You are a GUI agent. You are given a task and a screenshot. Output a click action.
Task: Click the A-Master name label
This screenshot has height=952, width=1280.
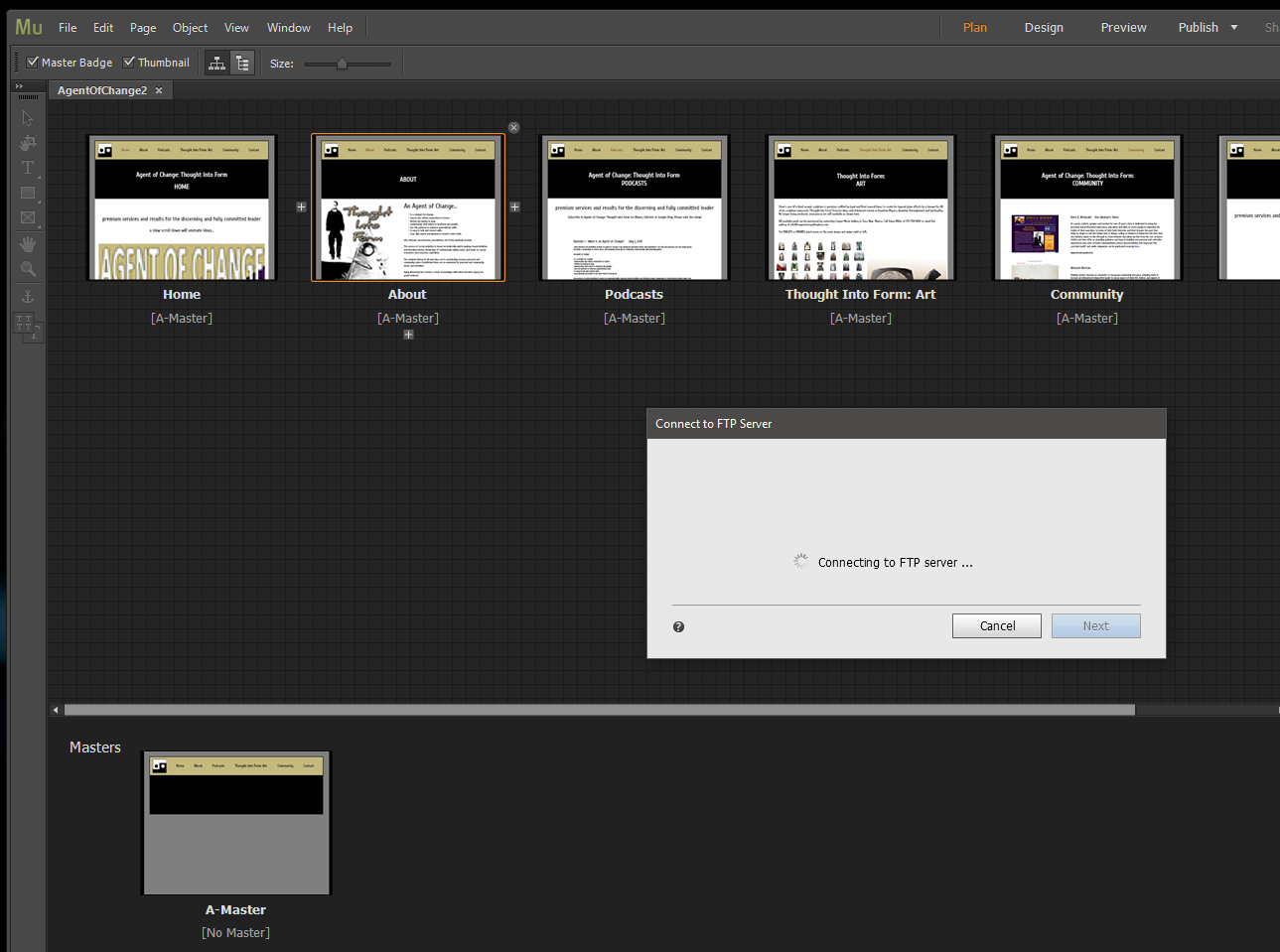coord(235,910)
